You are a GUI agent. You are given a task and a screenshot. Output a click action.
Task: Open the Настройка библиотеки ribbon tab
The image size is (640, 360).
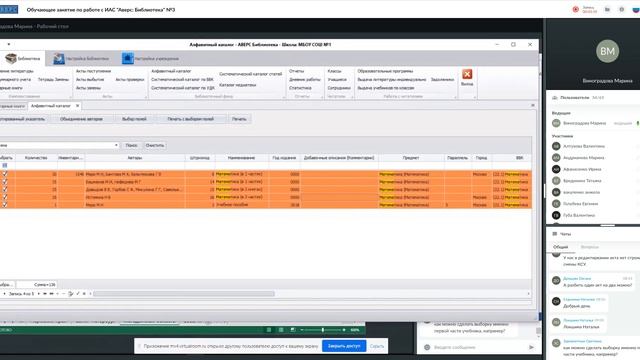point(81,58)
